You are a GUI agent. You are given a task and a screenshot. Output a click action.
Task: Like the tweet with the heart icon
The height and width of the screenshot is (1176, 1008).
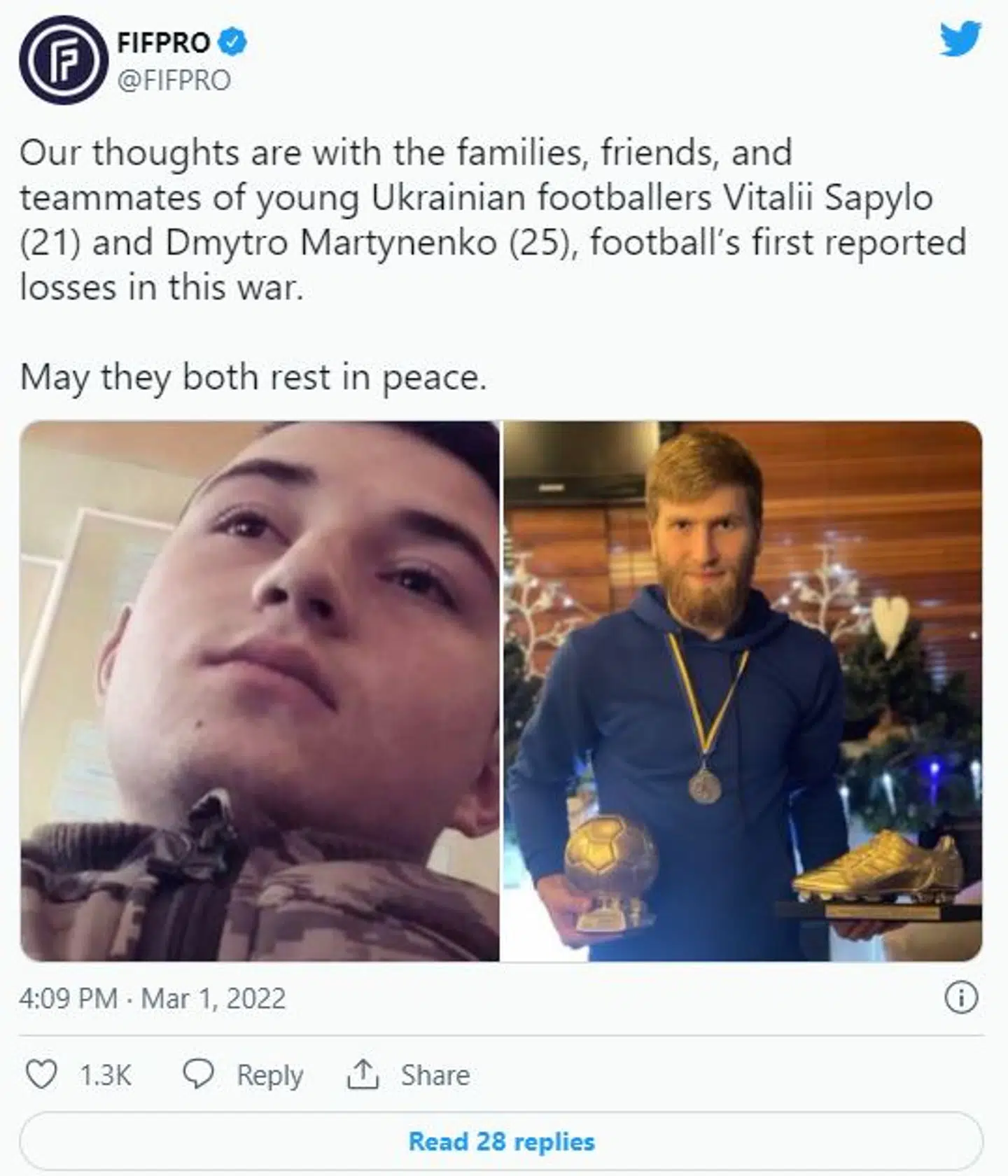pyautogui.click(x=41, y=1074)
